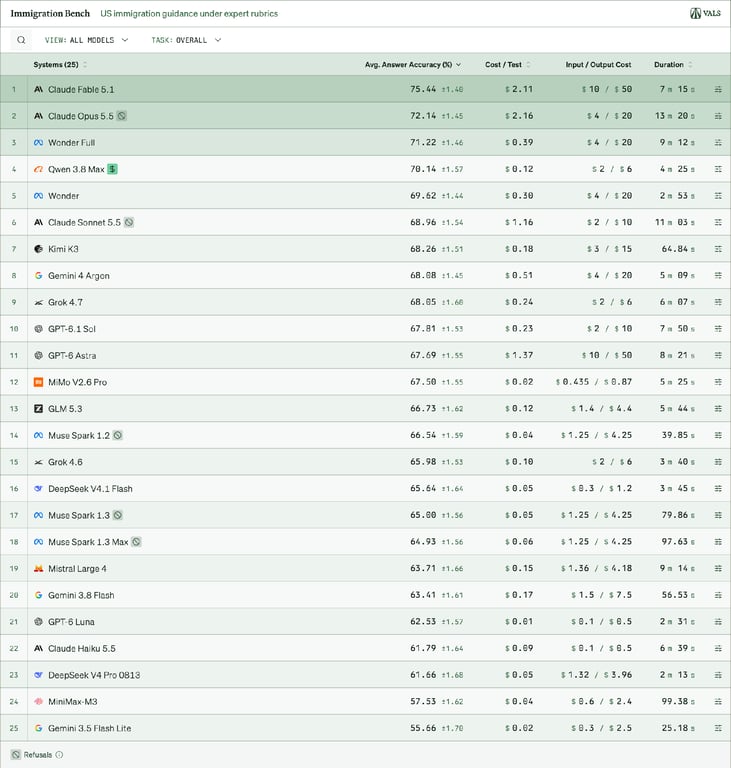Viewport: 731px width, 768px height.
Task: Click the Immigration Bench title
Action: 50,13
